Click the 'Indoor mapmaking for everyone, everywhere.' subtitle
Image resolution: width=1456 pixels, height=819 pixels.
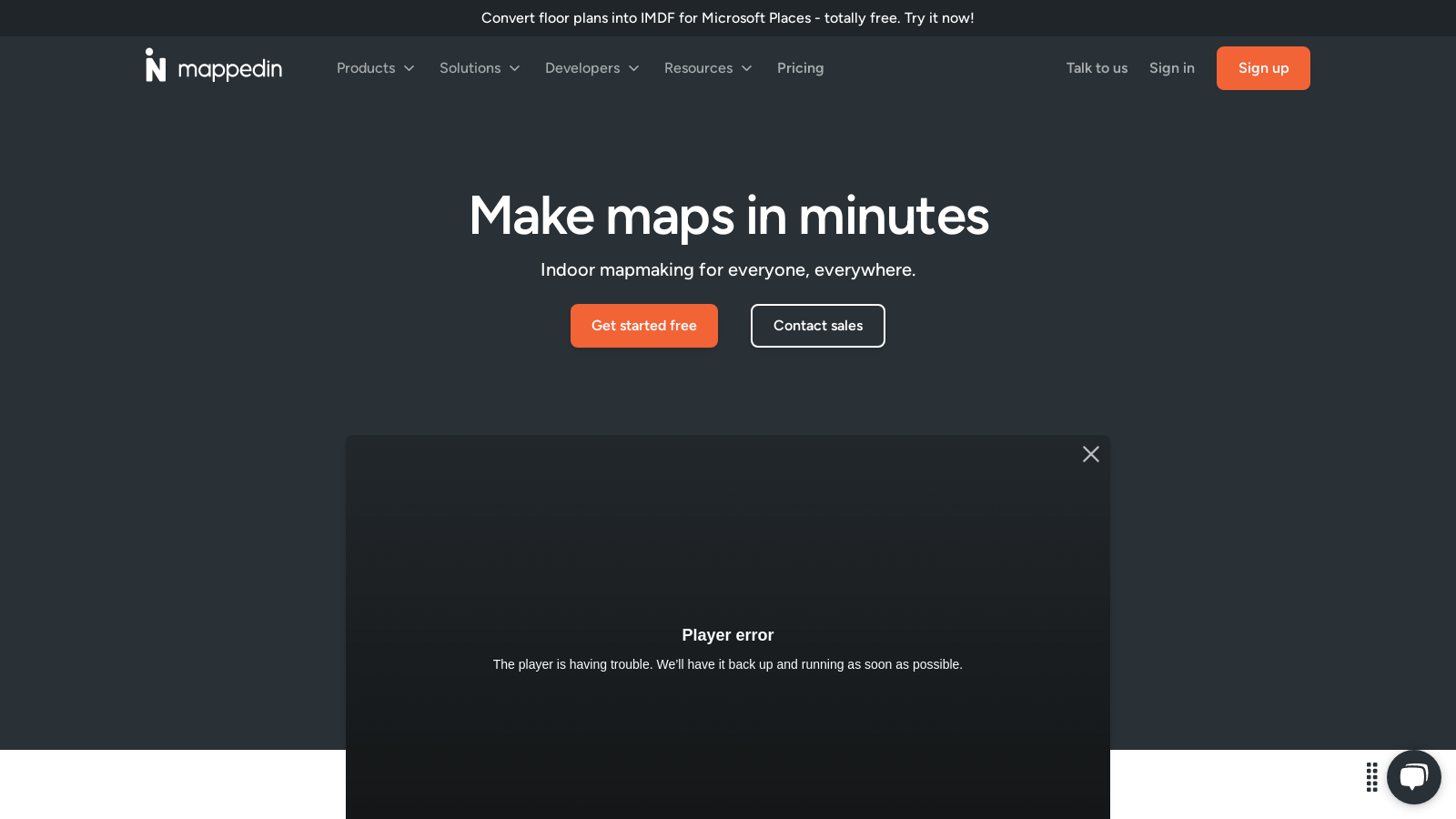[x=728, y=270]
